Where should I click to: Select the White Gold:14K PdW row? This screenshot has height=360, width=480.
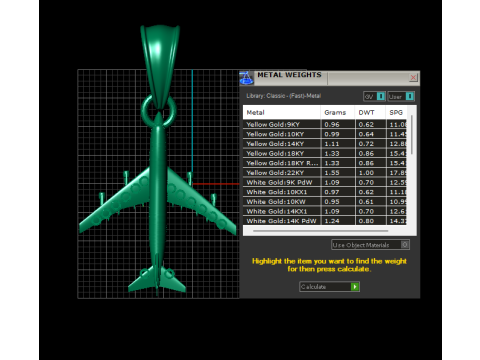point(325,221)
